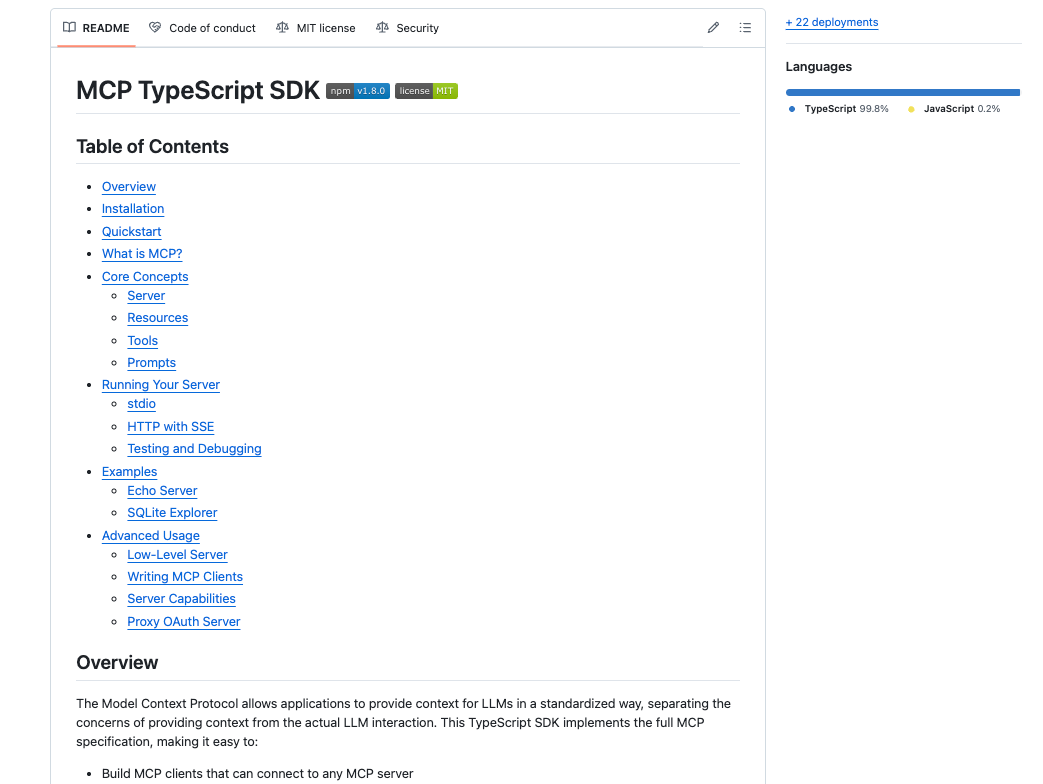The image size is (1043, 784).
Task: Click the Proxy OAuth Server link
Action: point(183,621)
